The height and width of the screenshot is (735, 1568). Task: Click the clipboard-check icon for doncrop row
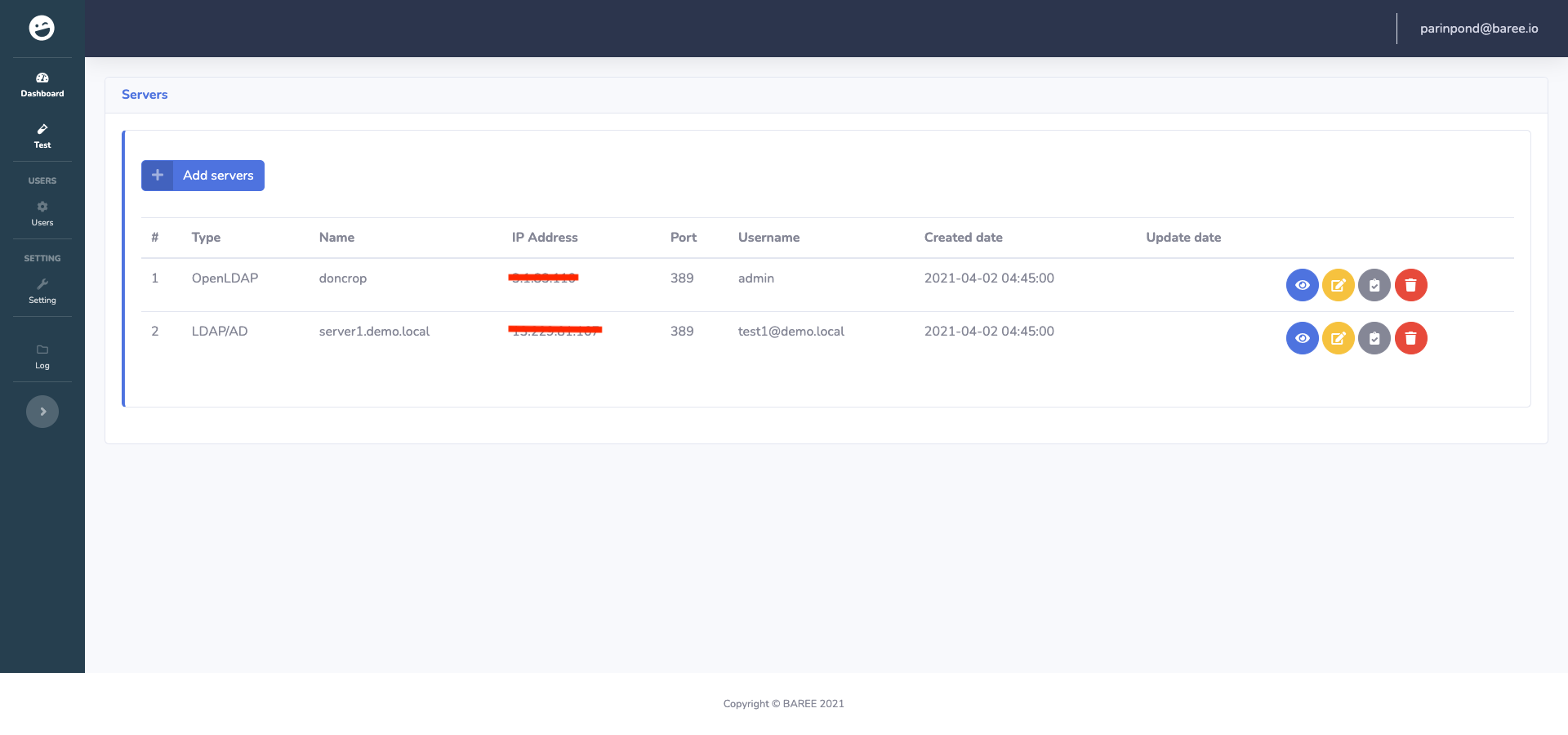(1374, 285)
